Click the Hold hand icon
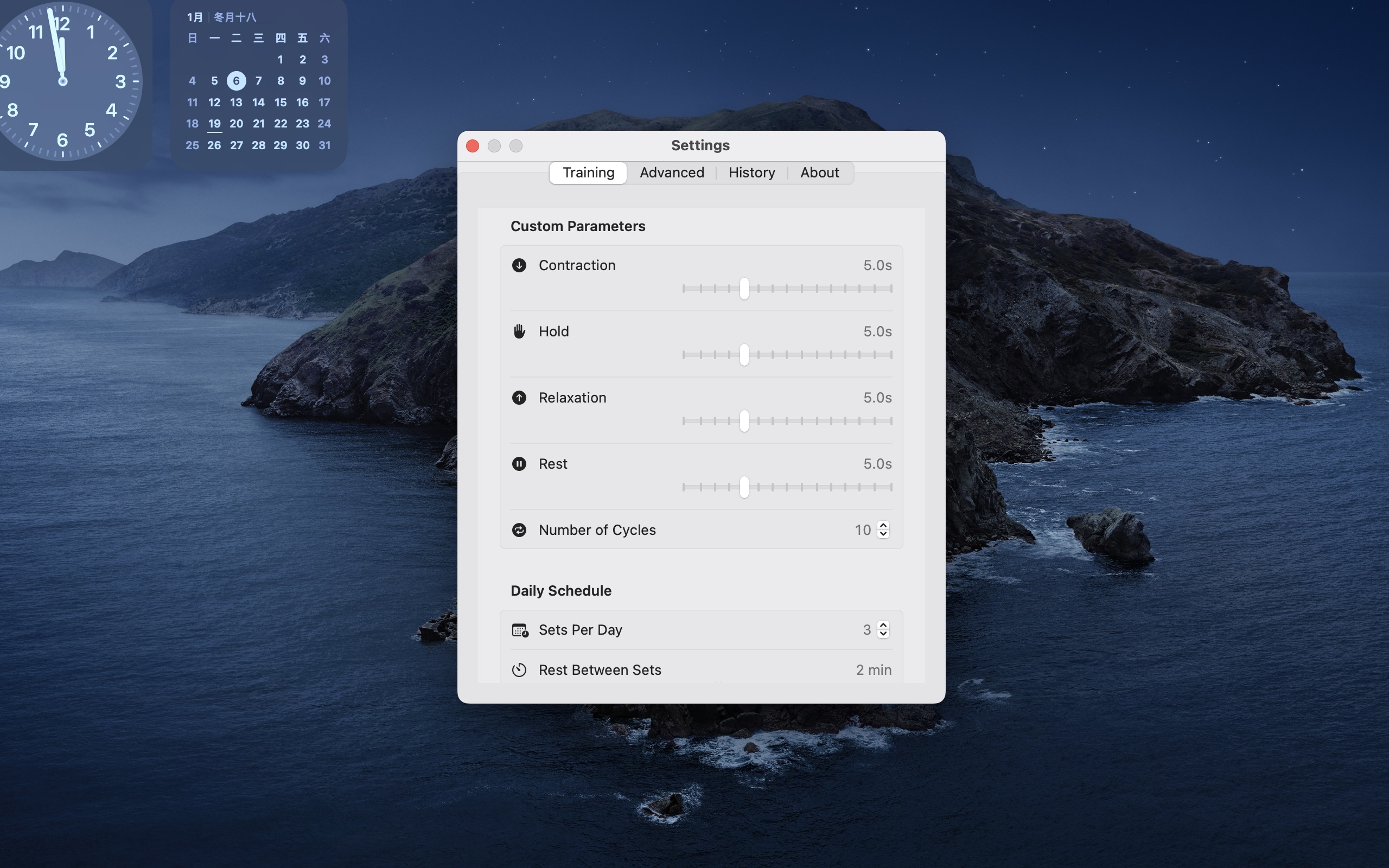This screenshot has height=868, width=1389. coord(519,331)
